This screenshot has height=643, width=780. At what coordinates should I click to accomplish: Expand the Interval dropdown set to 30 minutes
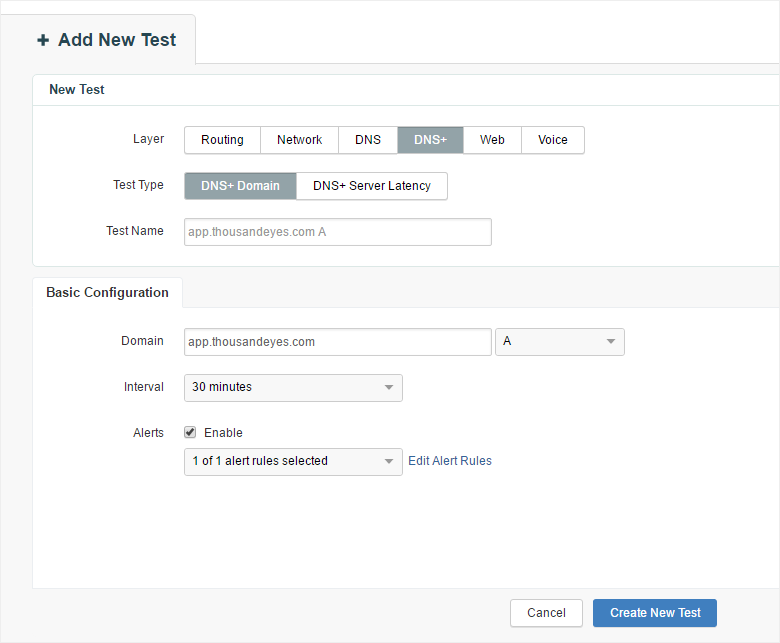pyautogui.click(x=293, y=388)
